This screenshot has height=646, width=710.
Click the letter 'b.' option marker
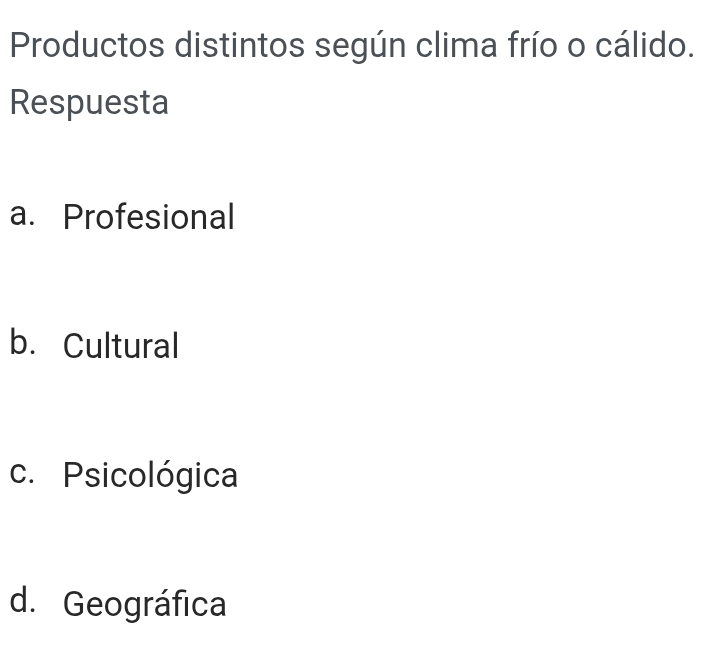pos(26,345)
